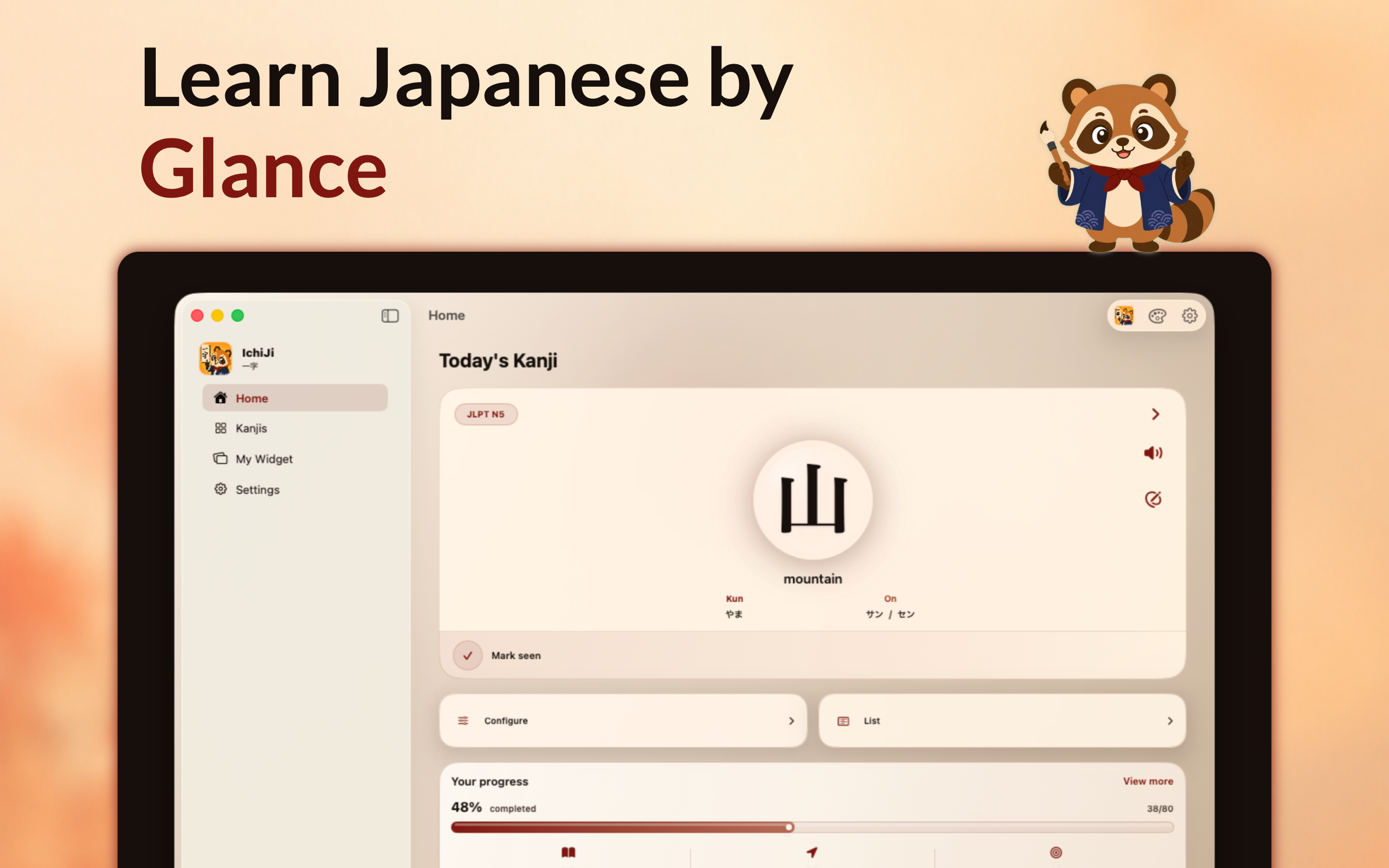Click the 'mountain' meaning text
Viewport: 1389px width, 868px height.
pyautogui.click(x=813, y=579)
